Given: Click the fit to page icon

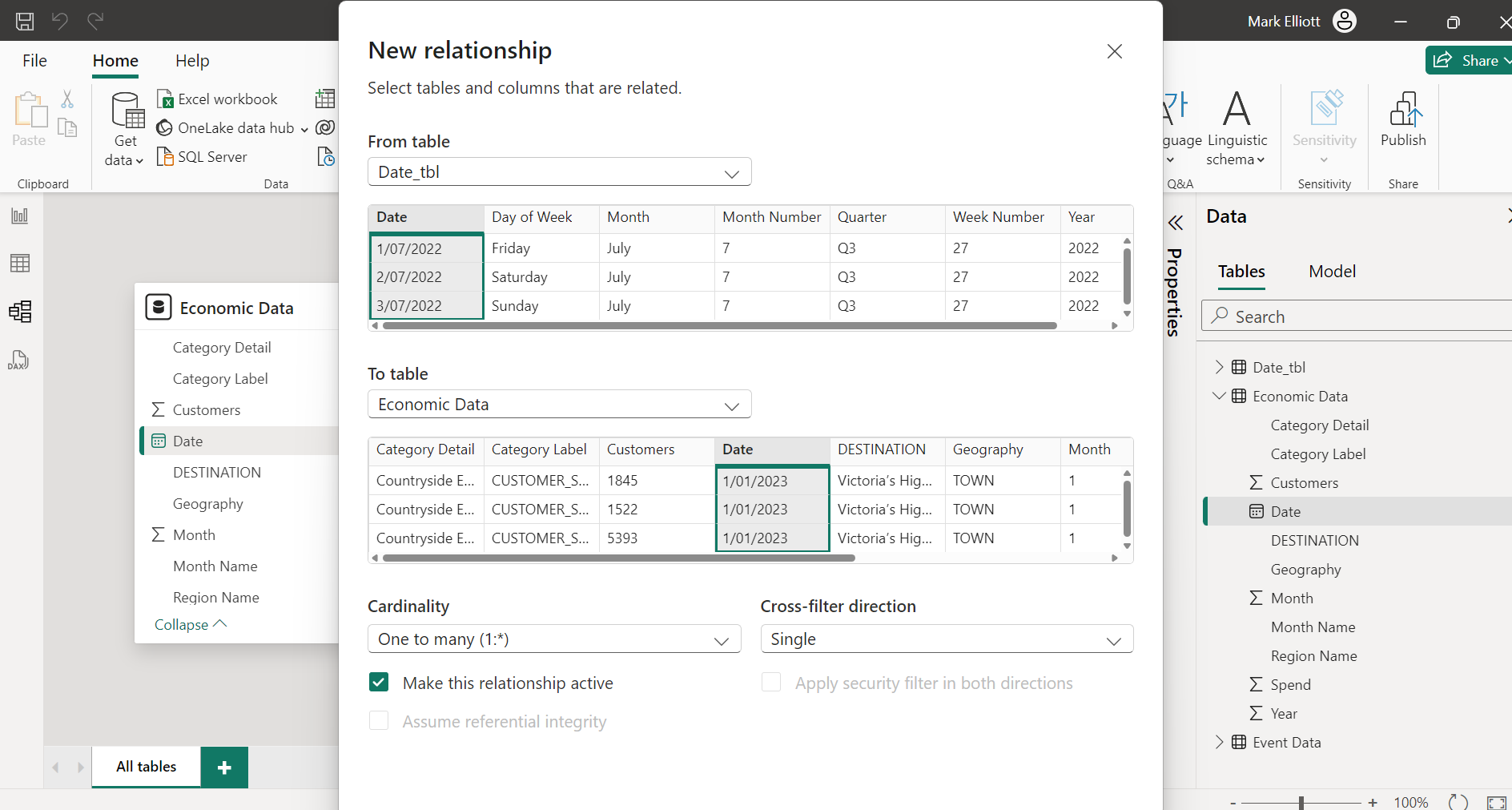Looking at the screenshot, I should (1496, 802).
